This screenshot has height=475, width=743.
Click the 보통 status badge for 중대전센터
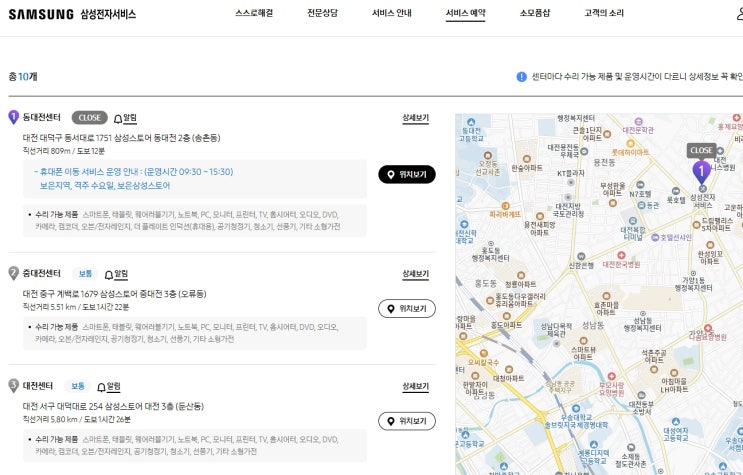click(x=85, y=274)
